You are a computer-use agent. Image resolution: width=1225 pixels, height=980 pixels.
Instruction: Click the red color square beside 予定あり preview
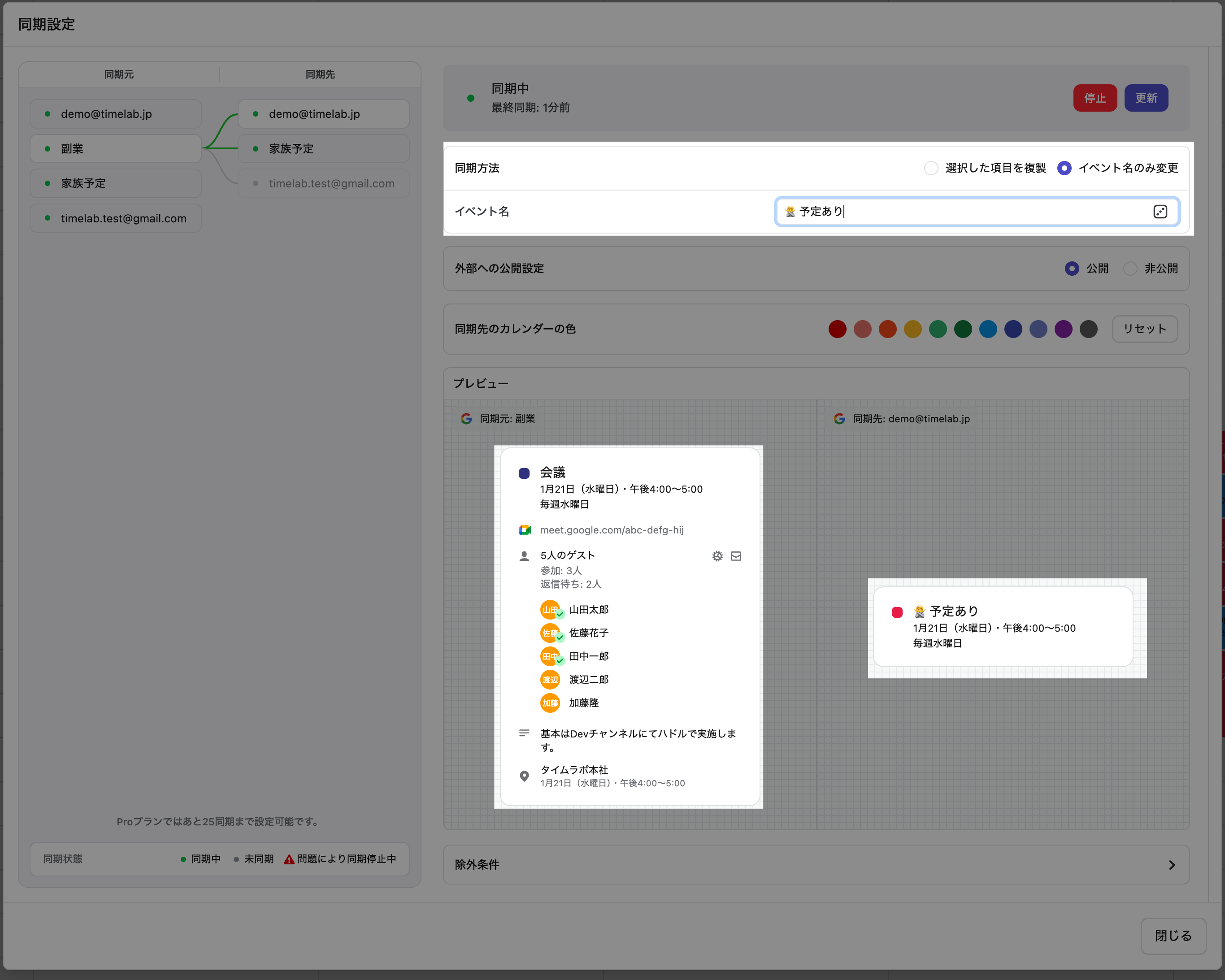coord(897,612)
